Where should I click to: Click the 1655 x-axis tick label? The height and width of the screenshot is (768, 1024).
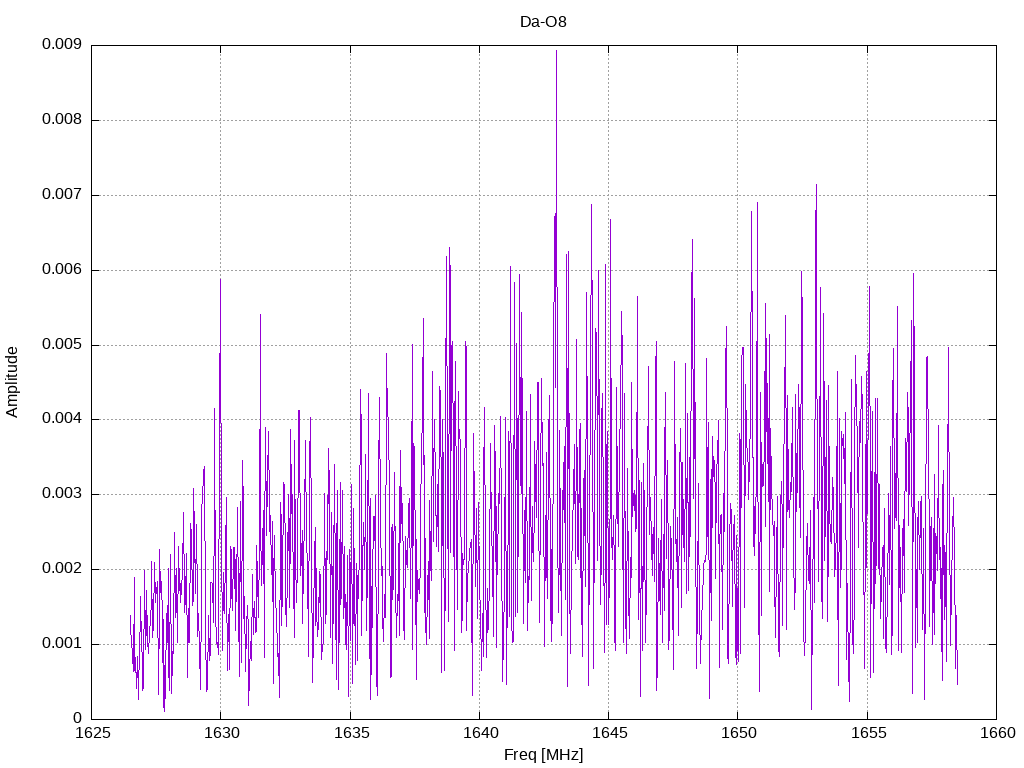click(868, 733)
